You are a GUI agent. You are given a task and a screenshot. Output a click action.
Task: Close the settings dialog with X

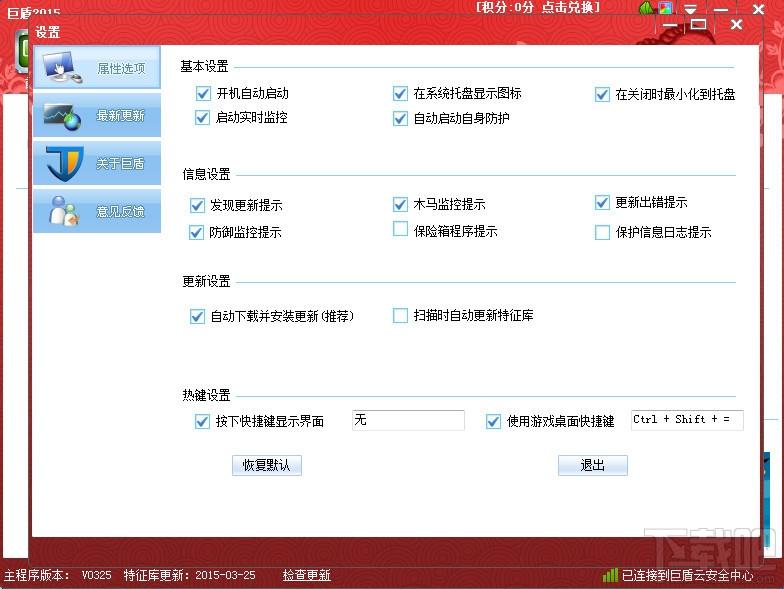736,25
